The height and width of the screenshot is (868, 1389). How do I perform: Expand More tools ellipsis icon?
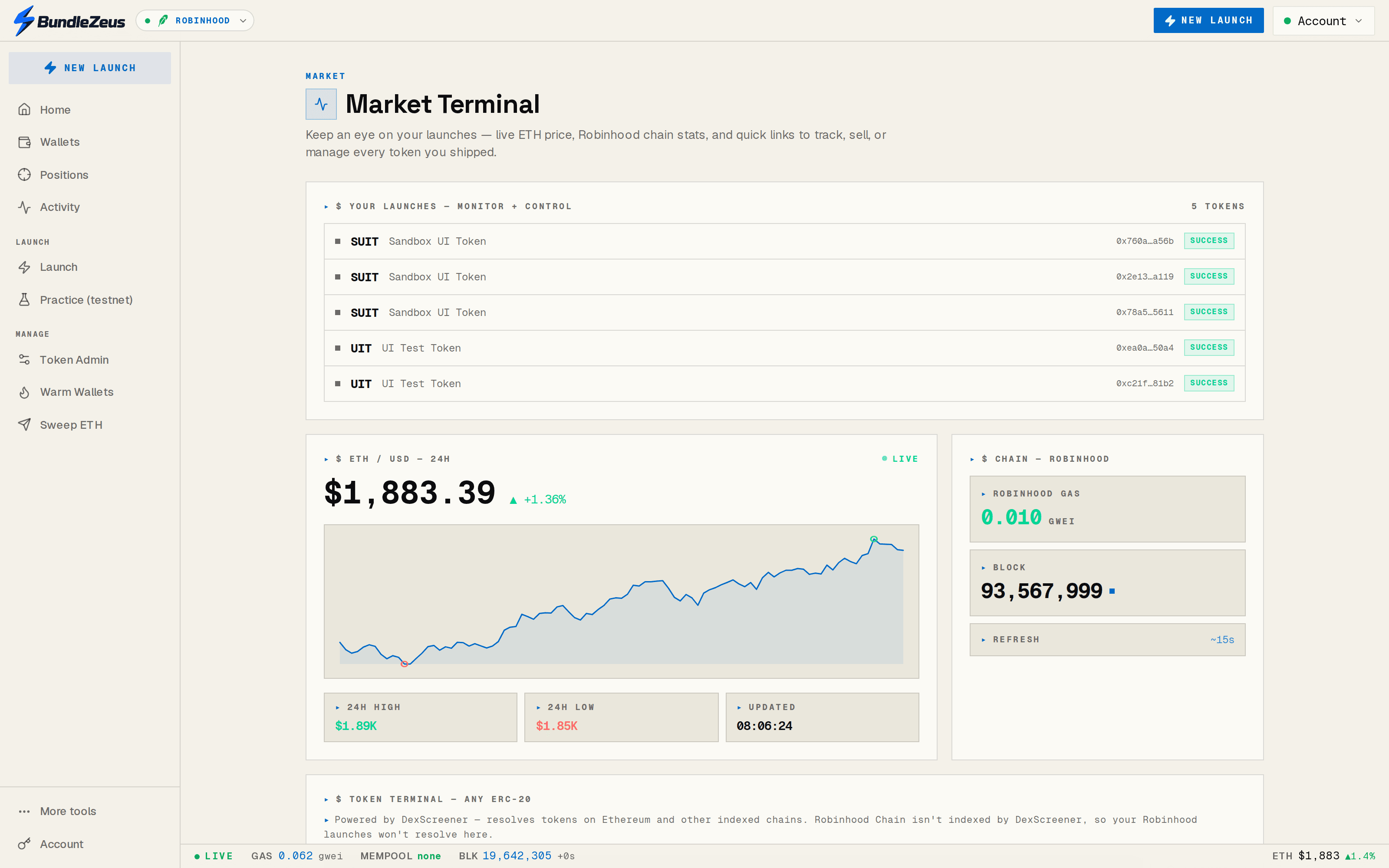click(24, 811)
